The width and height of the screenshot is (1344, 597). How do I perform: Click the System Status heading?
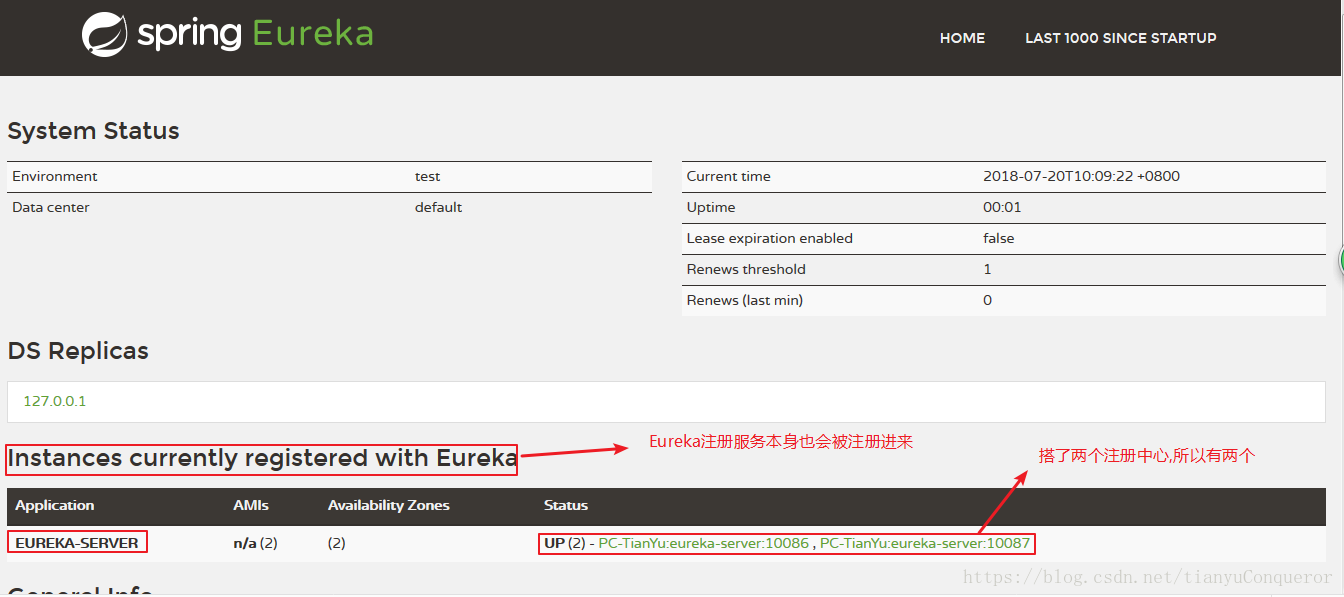click(x=94, y=132)
